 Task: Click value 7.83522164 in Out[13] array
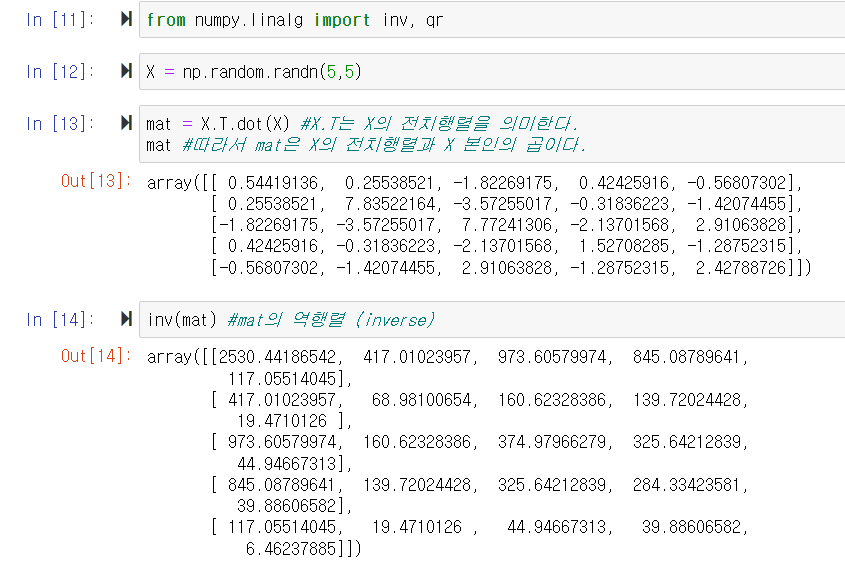point(390,204)
